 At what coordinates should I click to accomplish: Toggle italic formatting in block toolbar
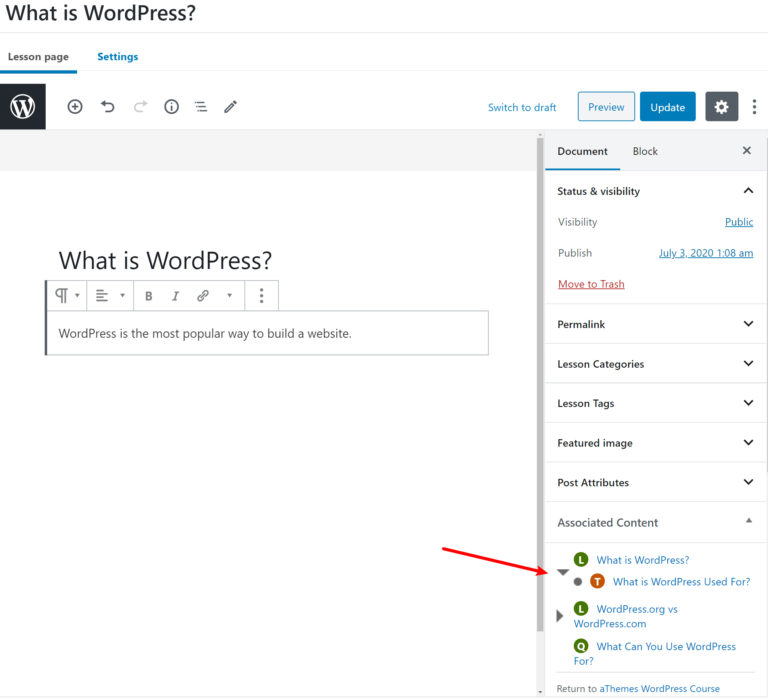pos(176,296)
